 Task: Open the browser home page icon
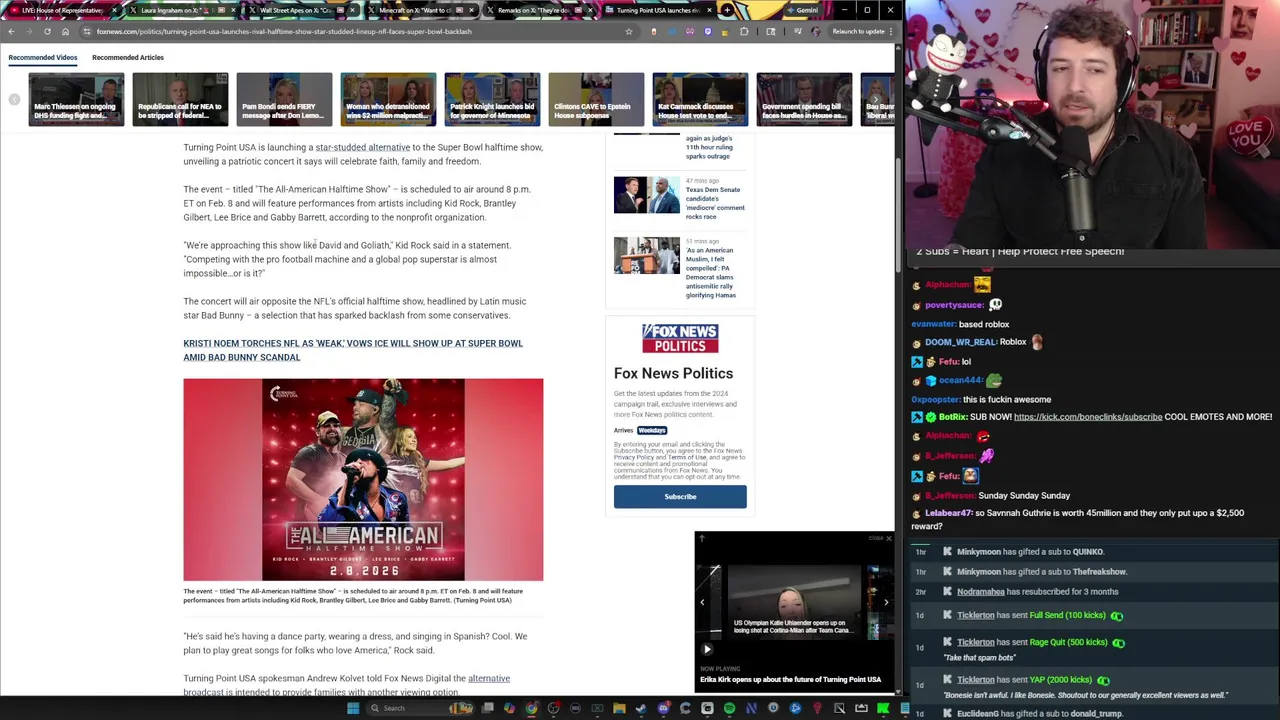[65, 31]
